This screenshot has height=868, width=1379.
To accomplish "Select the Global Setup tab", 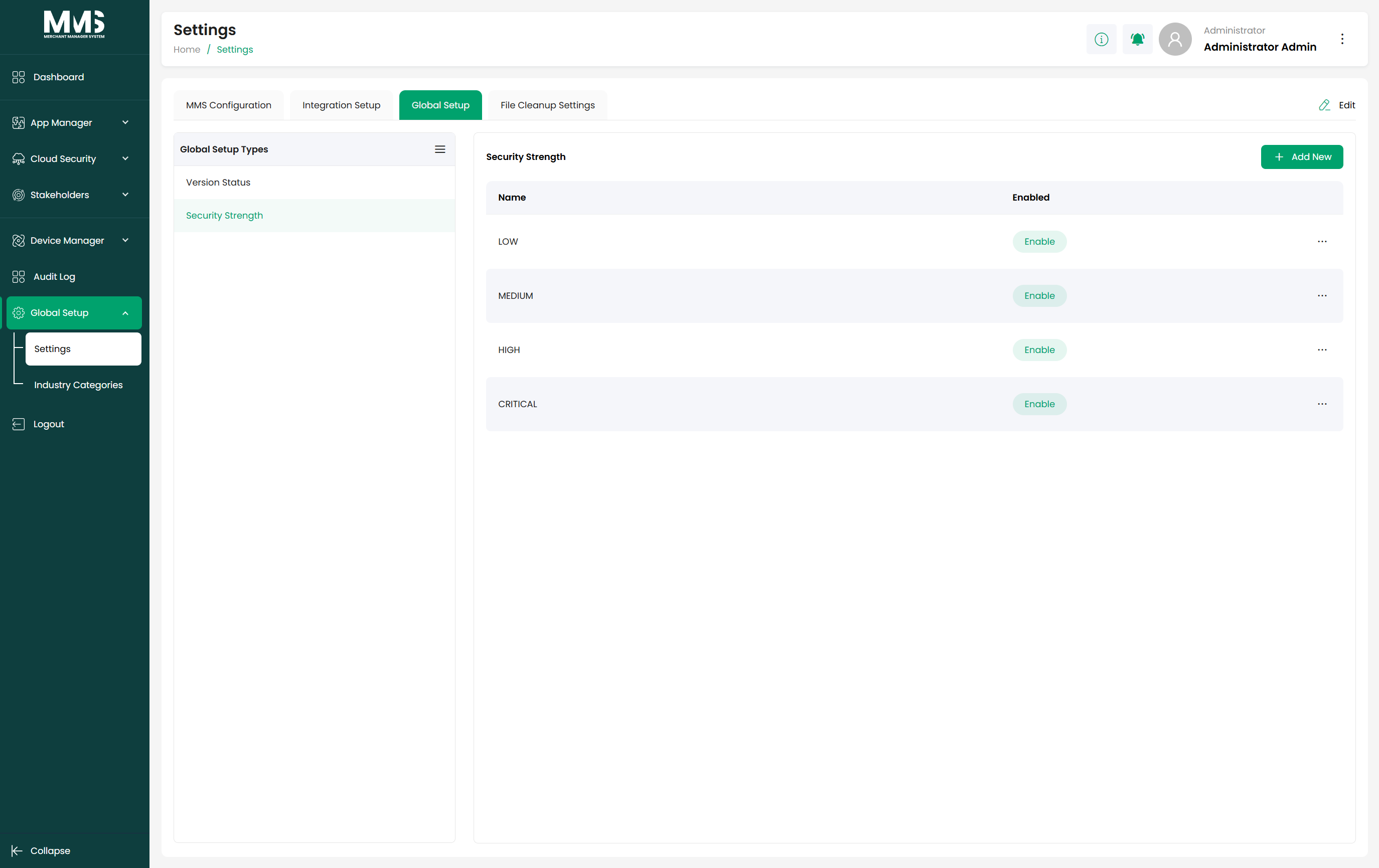I will [440, 105].
